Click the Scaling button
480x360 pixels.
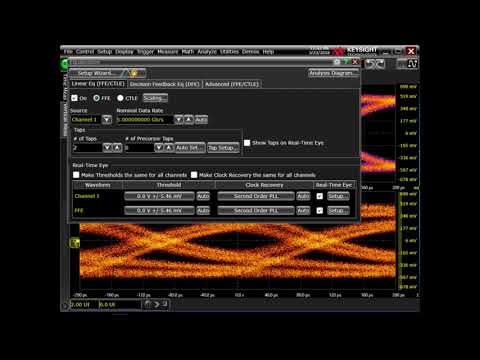(155, 98)
